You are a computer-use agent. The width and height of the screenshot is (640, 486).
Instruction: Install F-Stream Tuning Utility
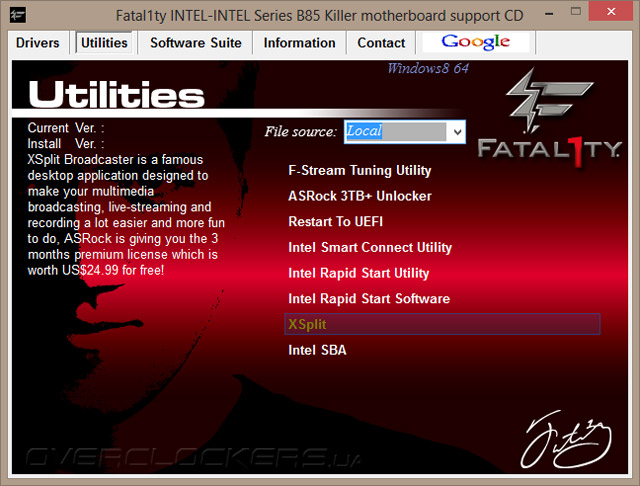[359, 170]
